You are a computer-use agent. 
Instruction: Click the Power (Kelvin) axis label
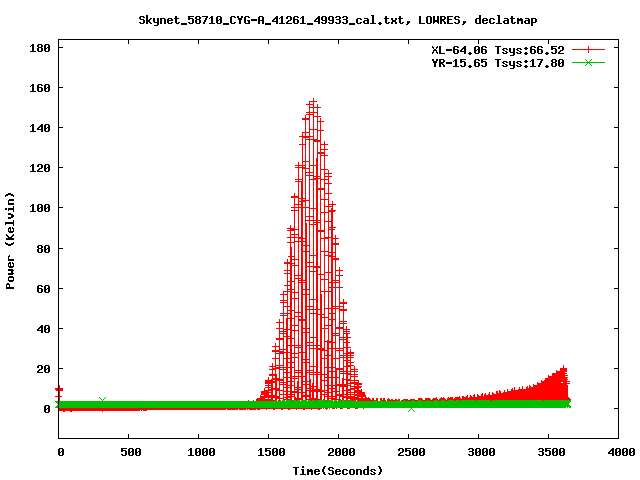10,241
